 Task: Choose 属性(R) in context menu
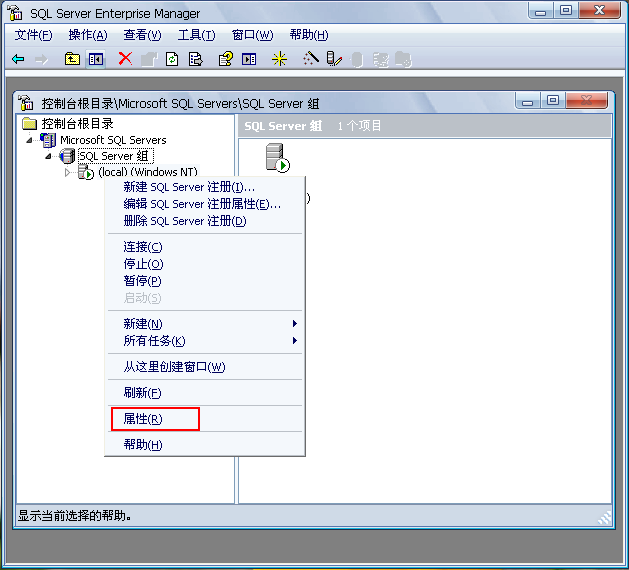click(205, 419)
